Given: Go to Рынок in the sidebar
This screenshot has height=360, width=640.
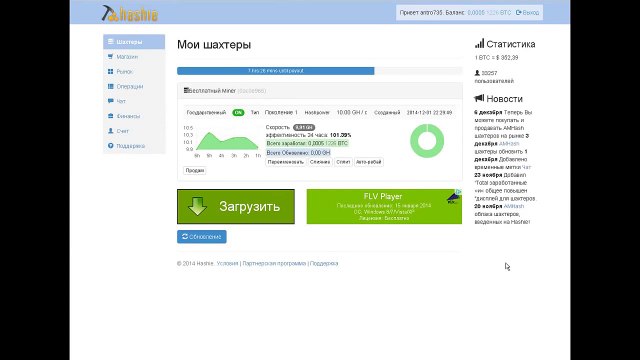Looking at the screenshot, I should click(x=134, y=71).
